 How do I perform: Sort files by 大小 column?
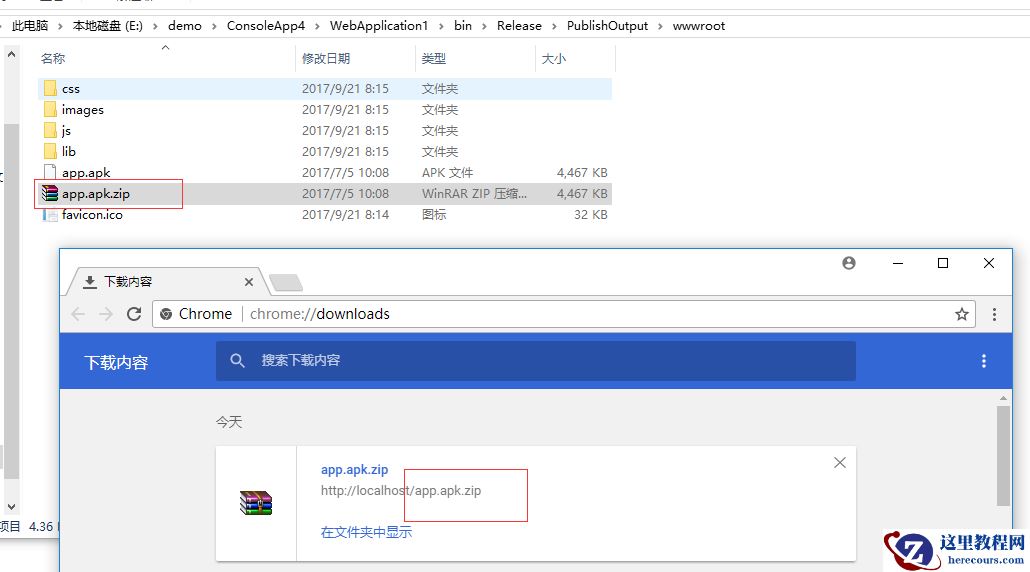[553, 58]
